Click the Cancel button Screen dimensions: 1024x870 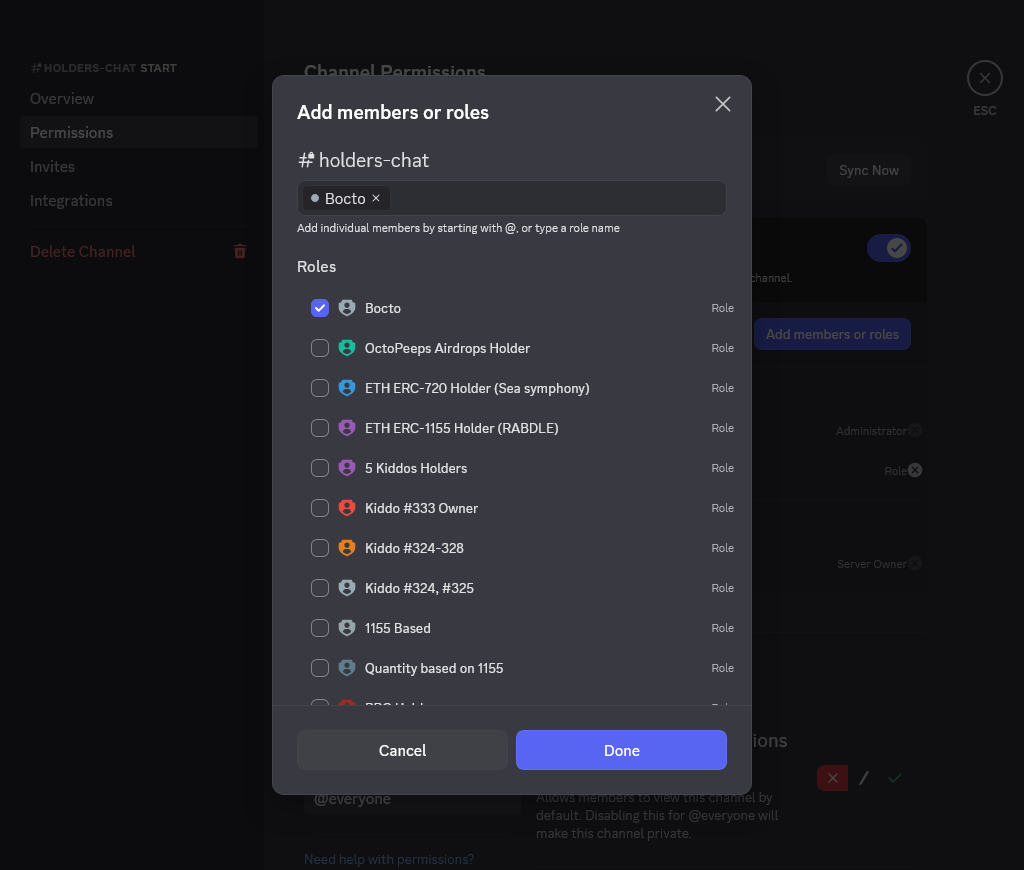tap(402, 750)
